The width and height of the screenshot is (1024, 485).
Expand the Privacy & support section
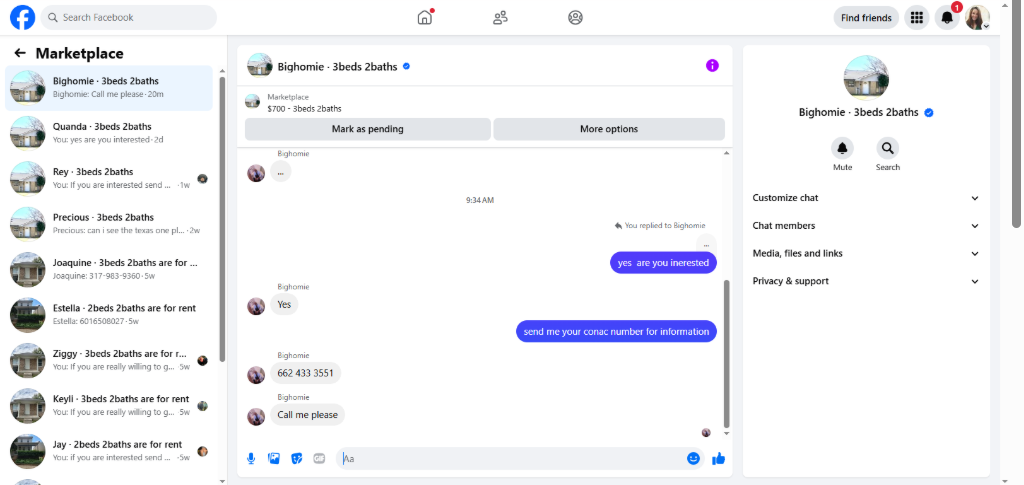tap(866, 281)
